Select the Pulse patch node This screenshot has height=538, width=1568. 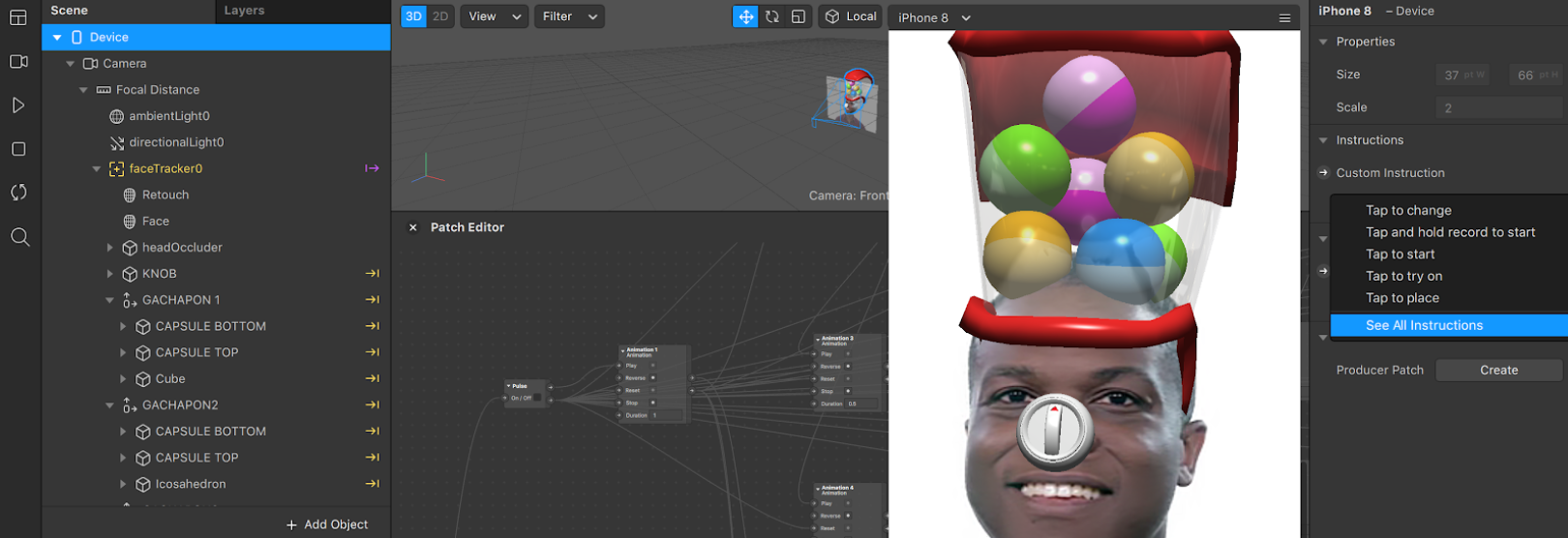tap(527, 392)
